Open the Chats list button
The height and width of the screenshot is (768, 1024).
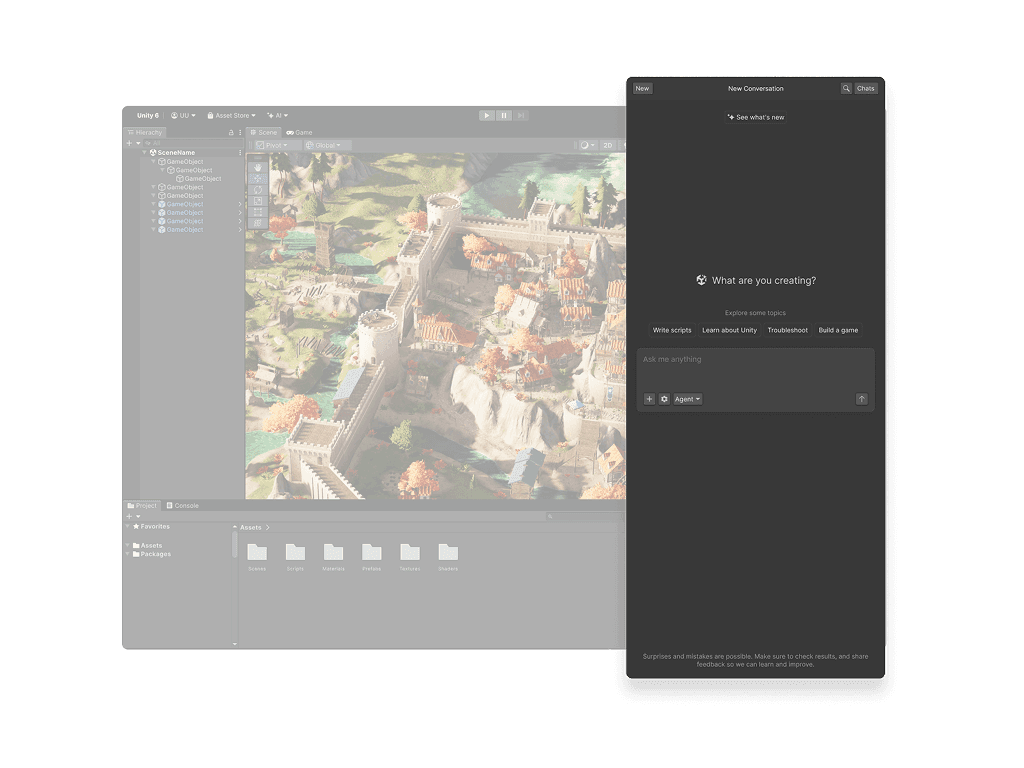click(866, 88)
